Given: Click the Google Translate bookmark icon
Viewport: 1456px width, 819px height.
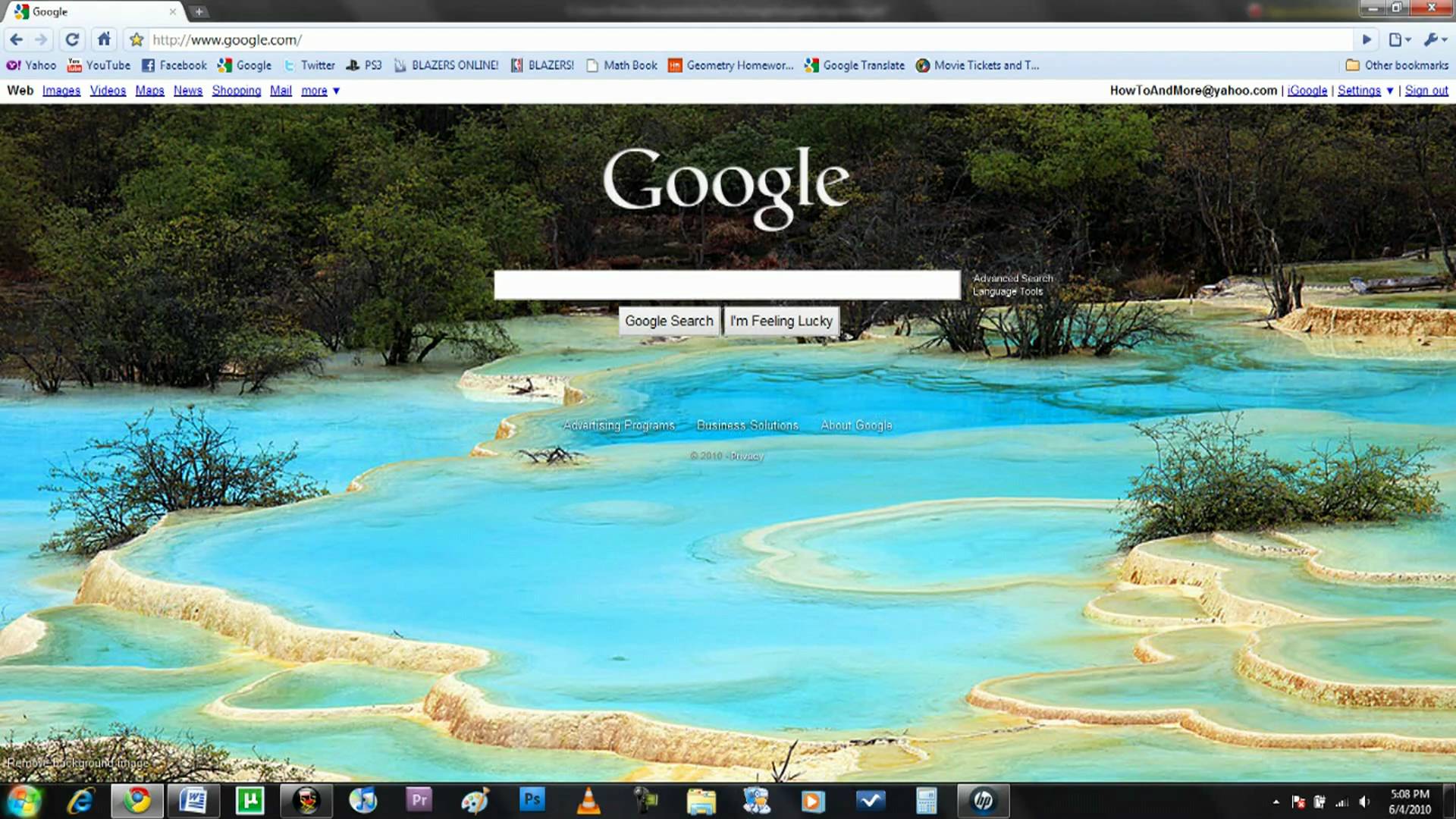Looking at the screenshot, I should click(810, 65).
